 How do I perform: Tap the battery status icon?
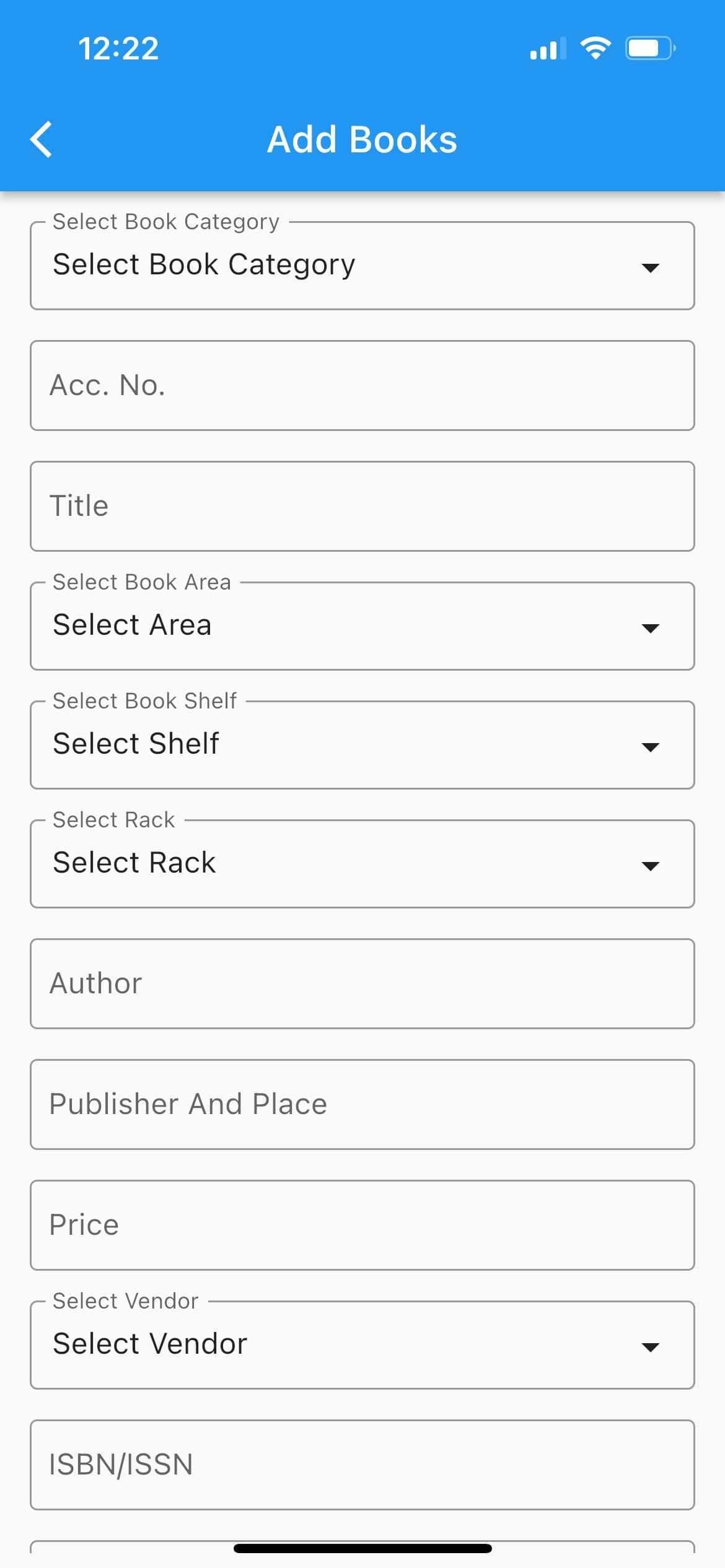649,48
